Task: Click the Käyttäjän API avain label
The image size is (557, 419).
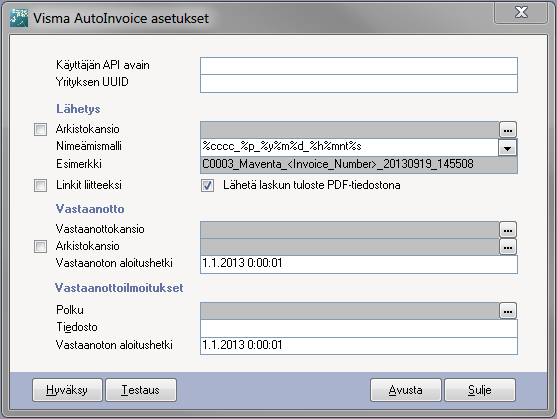Action: coord(103,65)
